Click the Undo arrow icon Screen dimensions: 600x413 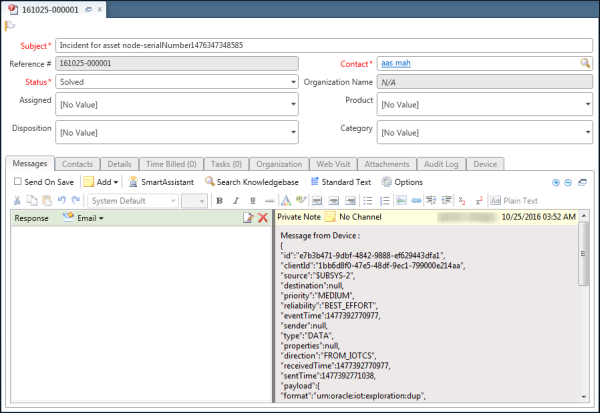pos(62,200)
